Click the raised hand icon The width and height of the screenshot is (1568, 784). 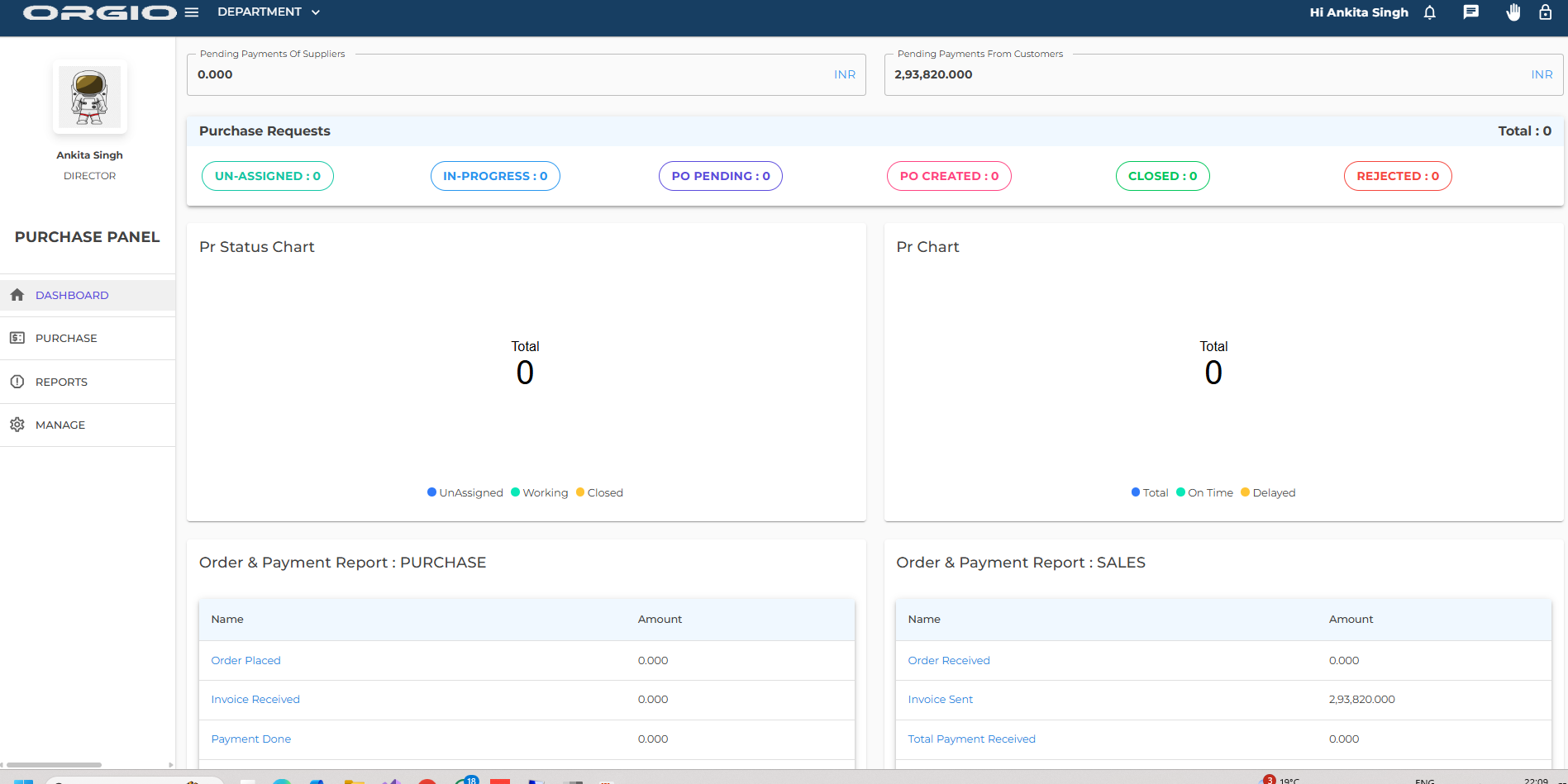click(1513, 12)
